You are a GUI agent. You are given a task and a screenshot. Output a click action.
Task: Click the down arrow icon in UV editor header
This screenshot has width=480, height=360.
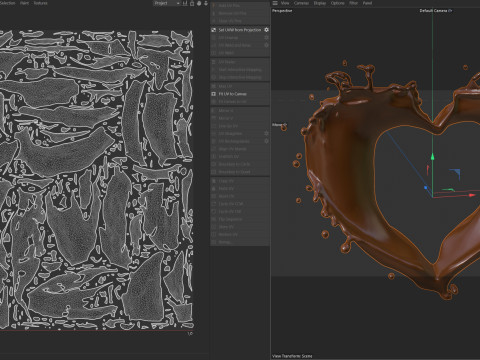click(206, 3)
